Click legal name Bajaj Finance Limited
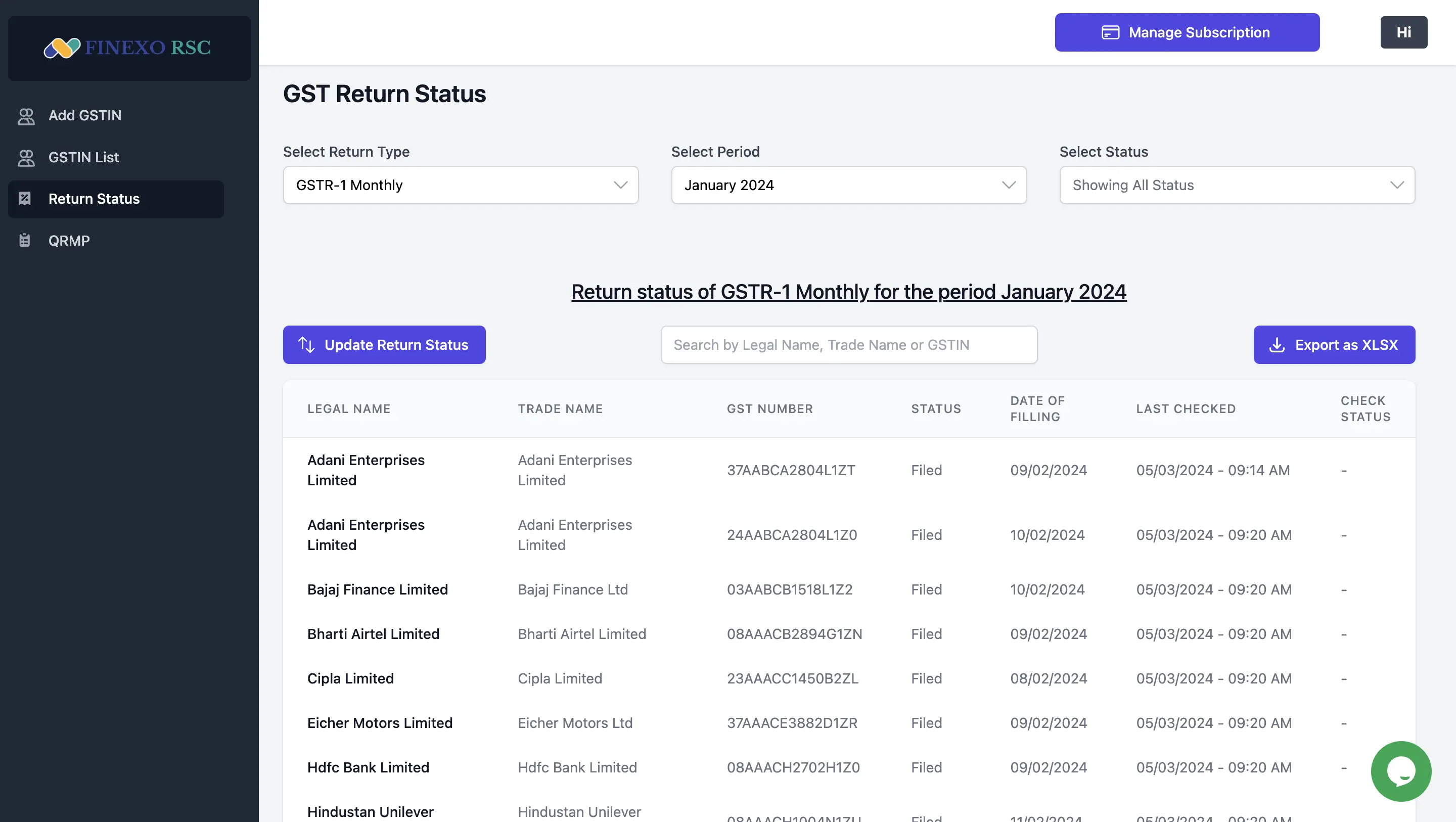Screen dimensions: 1456x822 pos(378,589)
